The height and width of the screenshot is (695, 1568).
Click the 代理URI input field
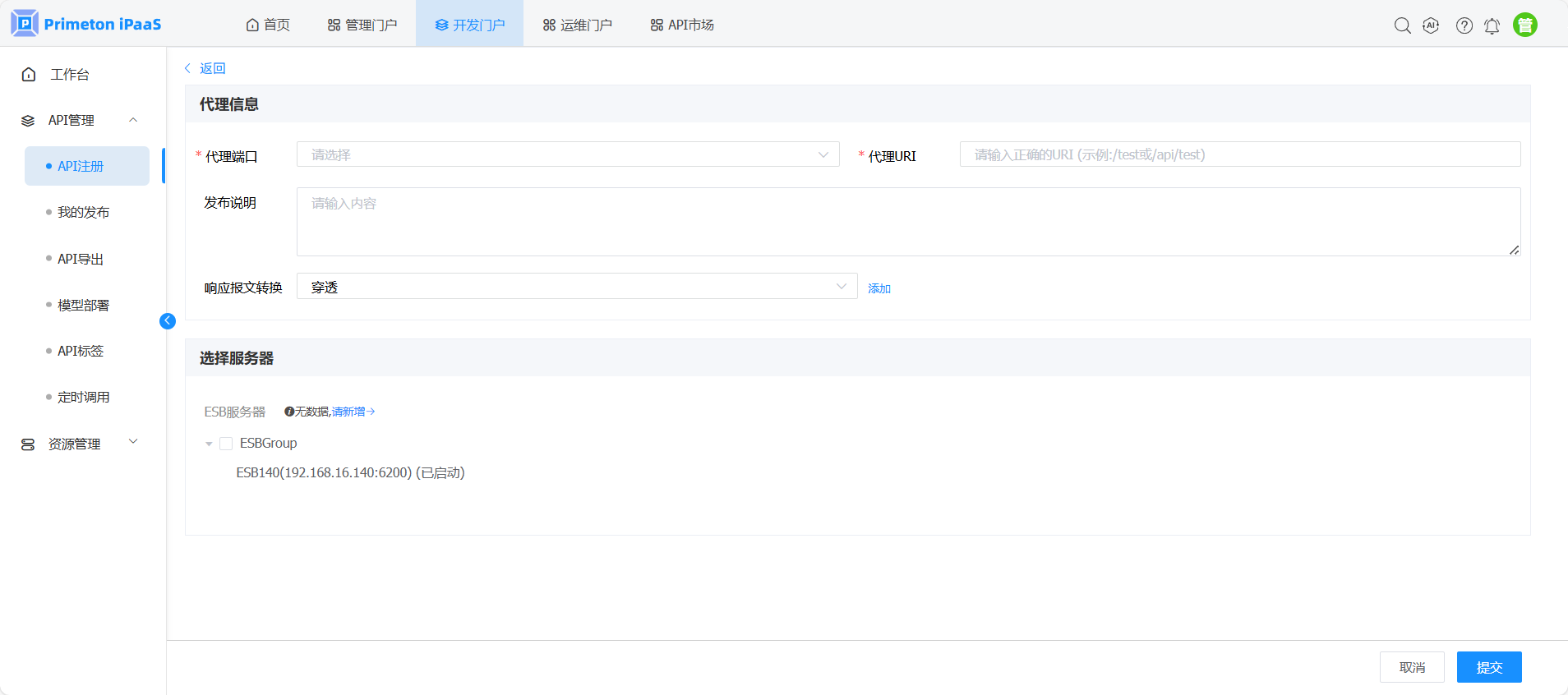point(1239,154)
